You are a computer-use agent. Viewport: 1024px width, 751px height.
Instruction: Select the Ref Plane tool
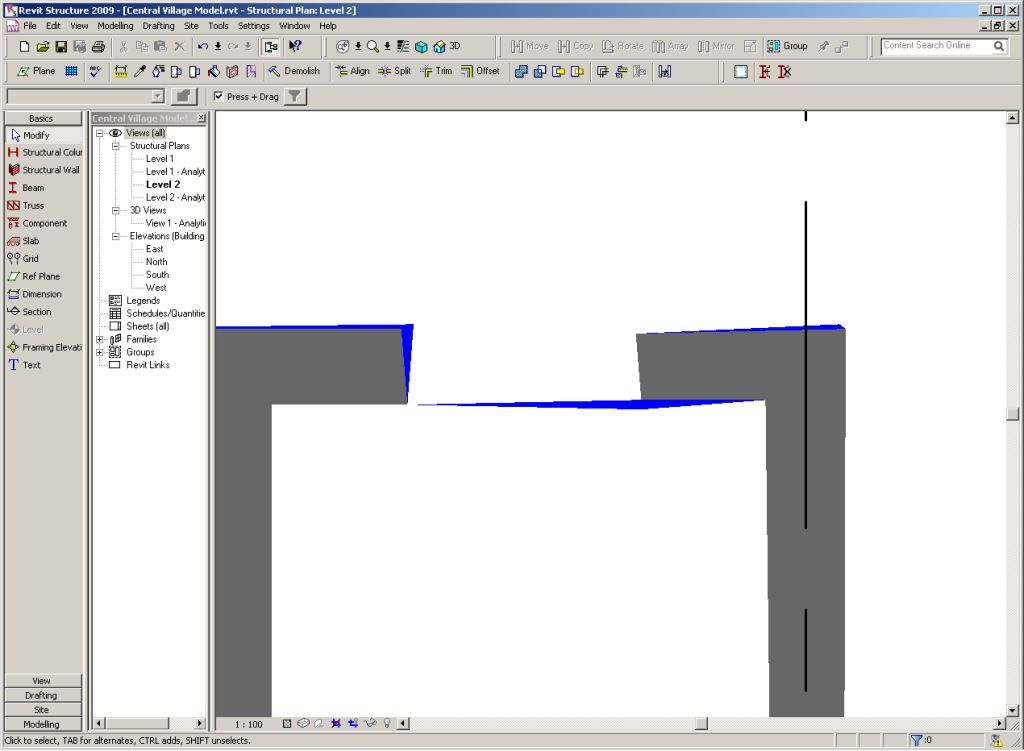40,277
